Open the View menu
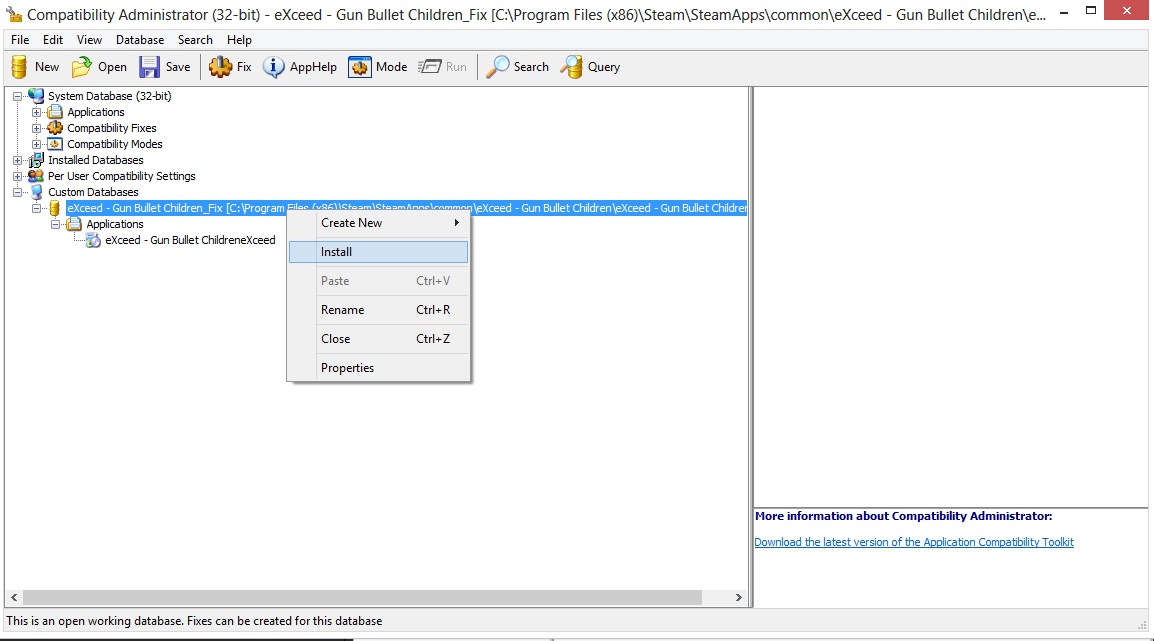Viewport: 1154px width, 641px height. click(x=89, y=40)
